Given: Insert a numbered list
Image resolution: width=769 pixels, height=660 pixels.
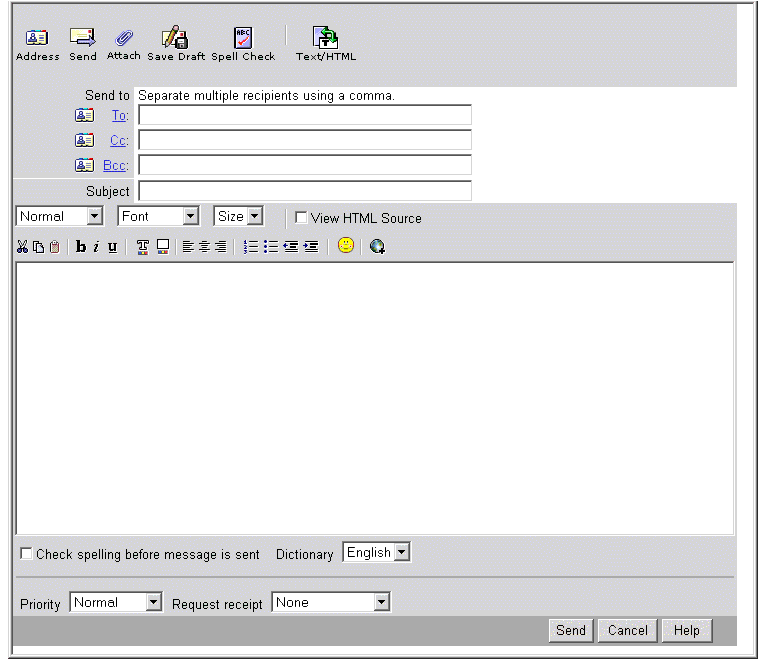Looking at the screenshot, I should pyautogui.click(x=251, y=247).
